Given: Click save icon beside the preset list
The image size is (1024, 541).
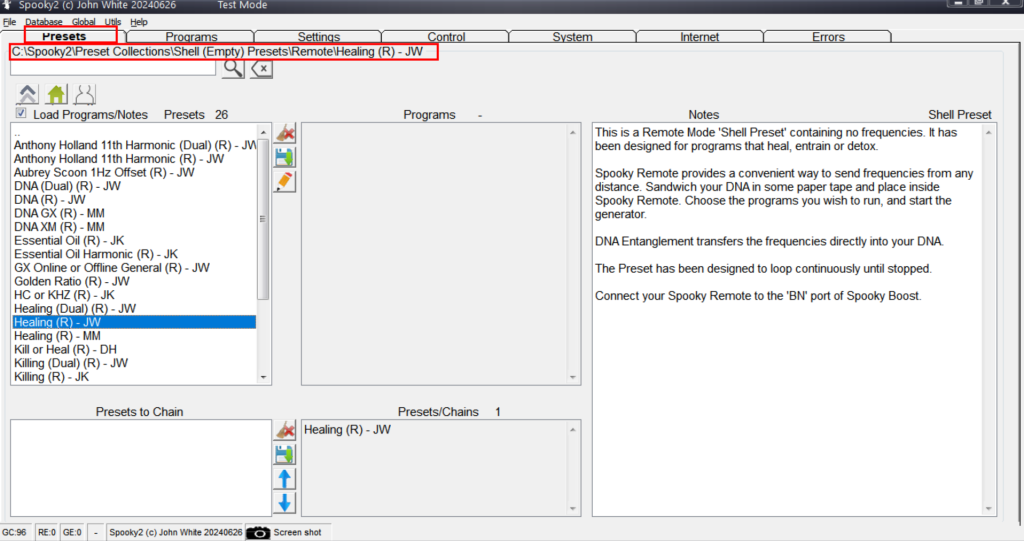Looking at the screenshot, I should tap(285, 157).
